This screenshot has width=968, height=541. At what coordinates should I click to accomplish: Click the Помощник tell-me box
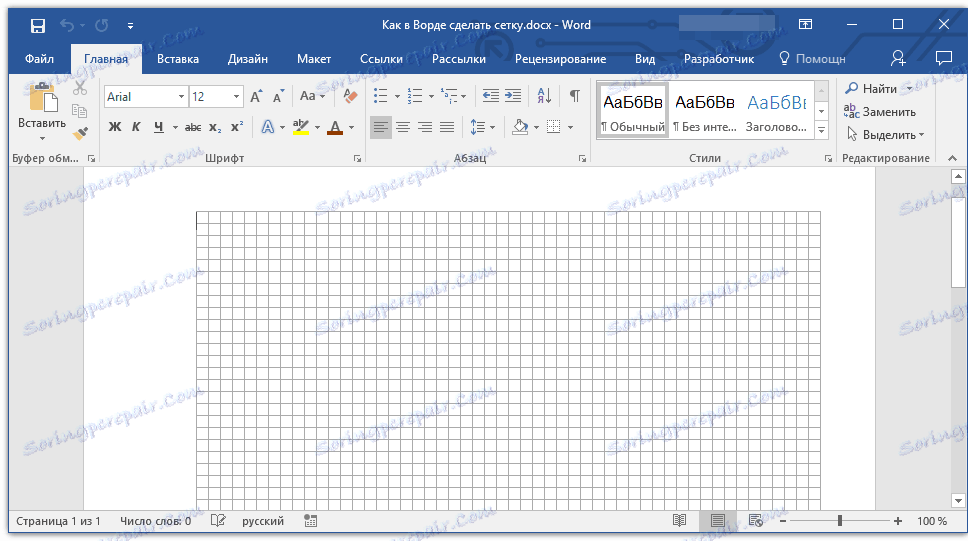(812, 59)
